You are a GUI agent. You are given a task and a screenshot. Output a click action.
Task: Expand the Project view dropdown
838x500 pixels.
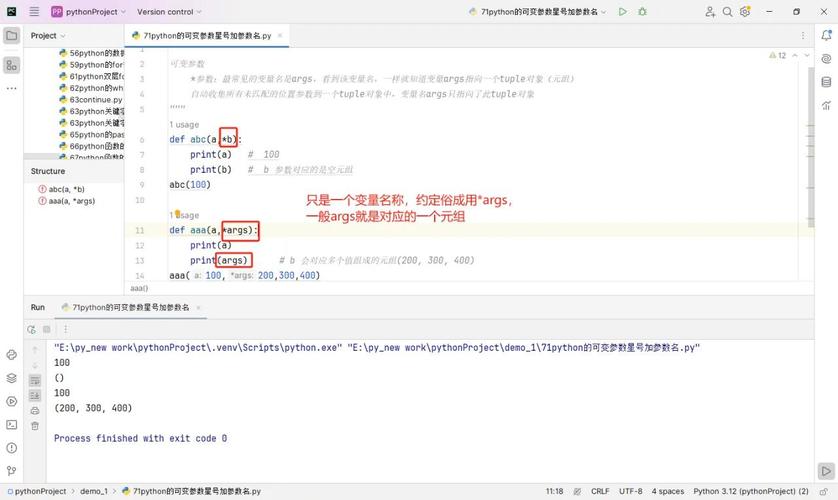tap(48, 36)
